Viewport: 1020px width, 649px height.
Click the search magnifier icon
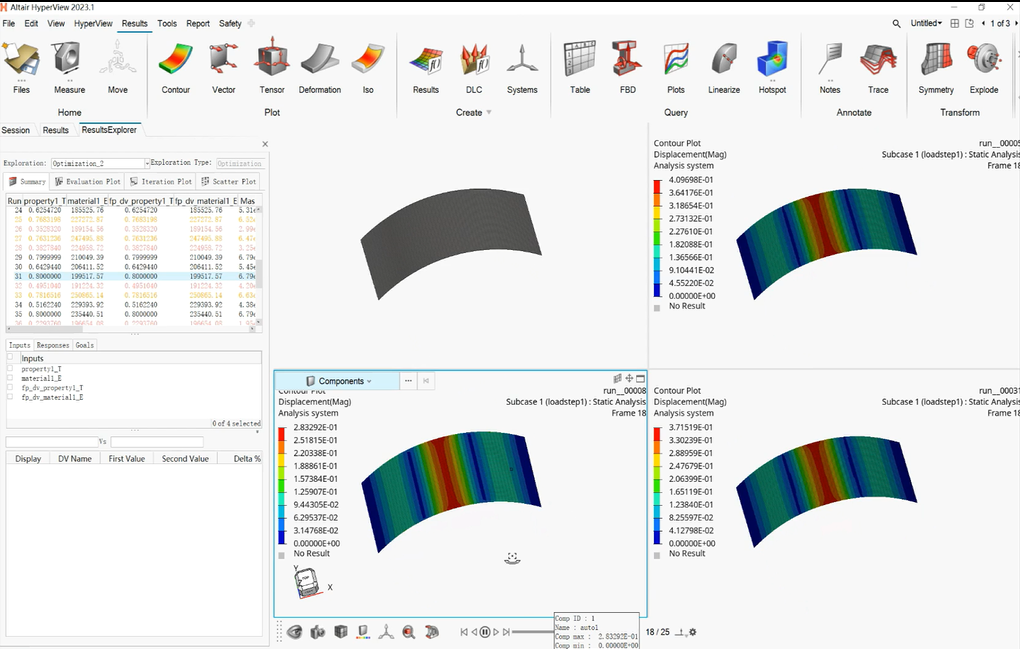click(x=896, y=23)
